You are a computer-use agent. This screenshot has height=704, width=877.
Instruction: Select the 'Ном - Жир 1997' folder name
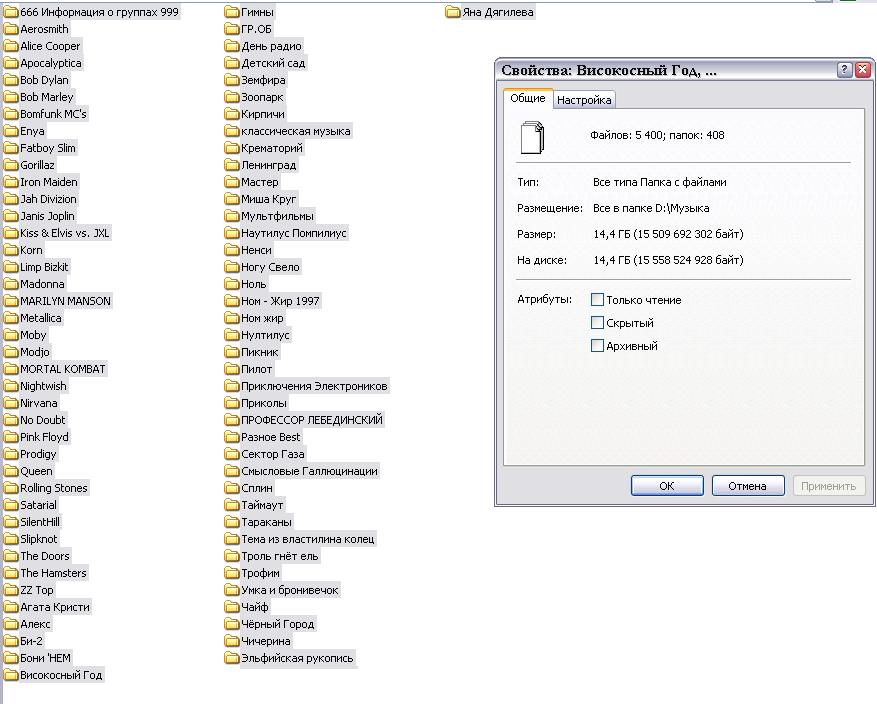(280, 301)
